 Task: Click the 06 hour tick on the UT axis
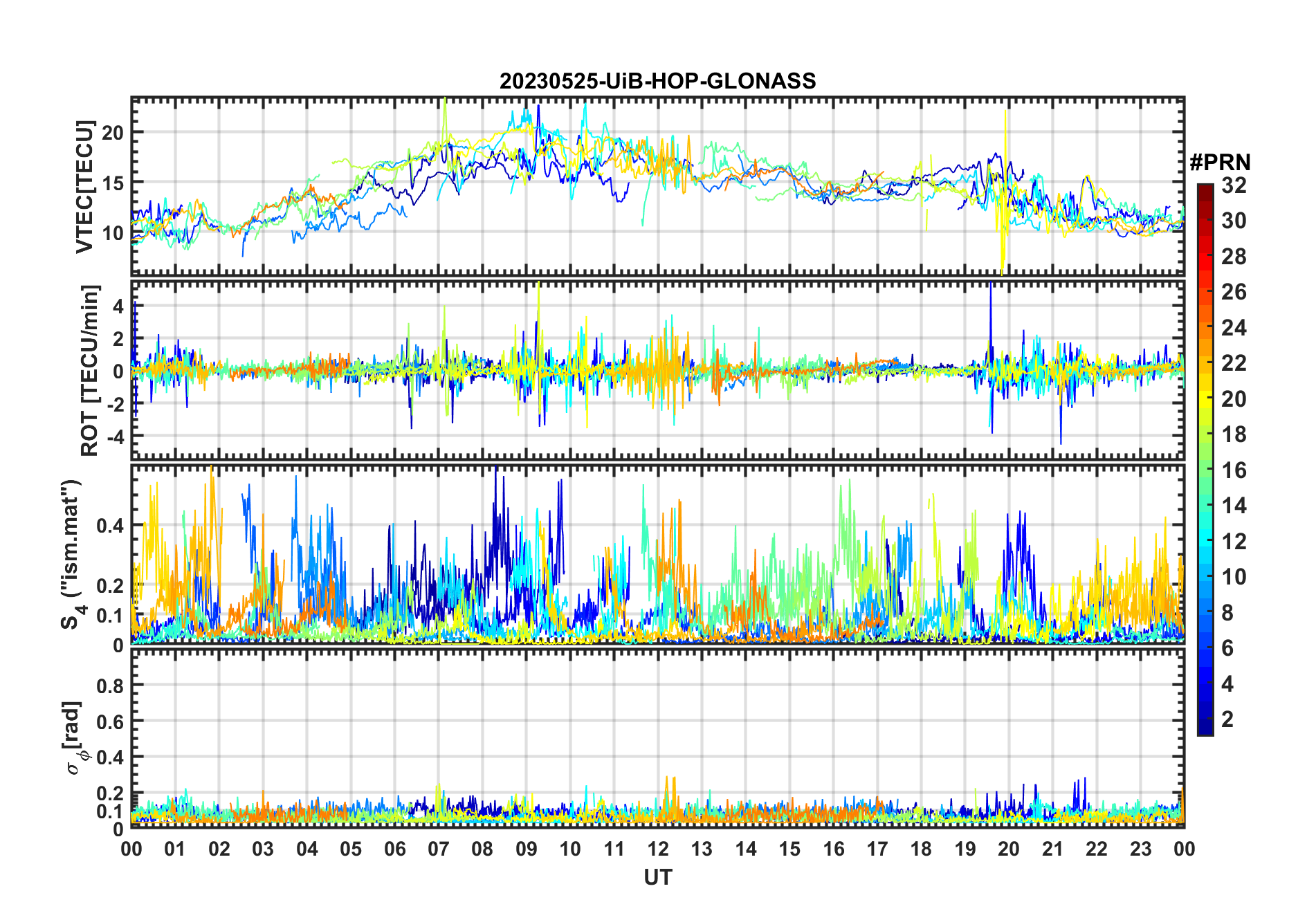[394, 849]
